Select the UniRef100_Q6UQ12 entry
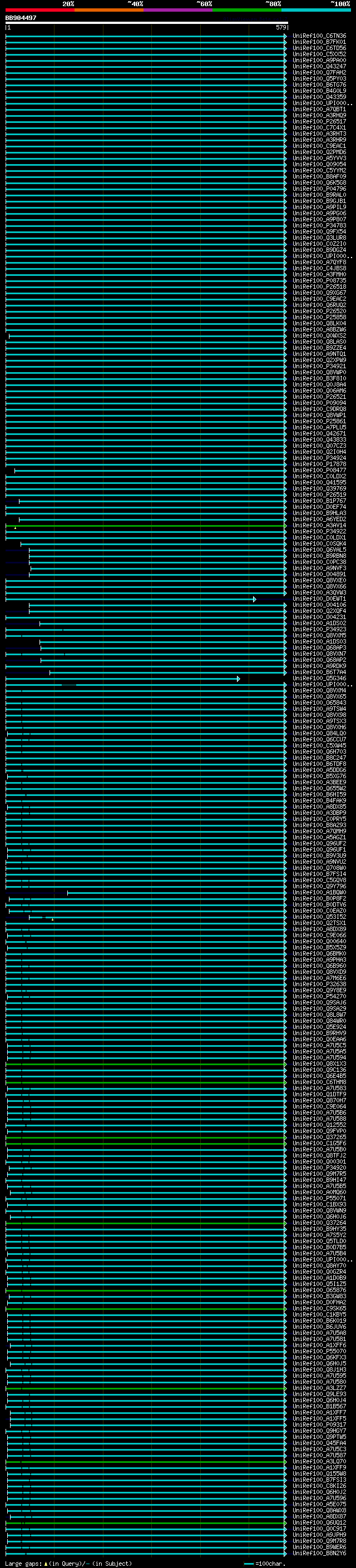The width and height of the screenshot is (356, 1568). [319, 1523]
